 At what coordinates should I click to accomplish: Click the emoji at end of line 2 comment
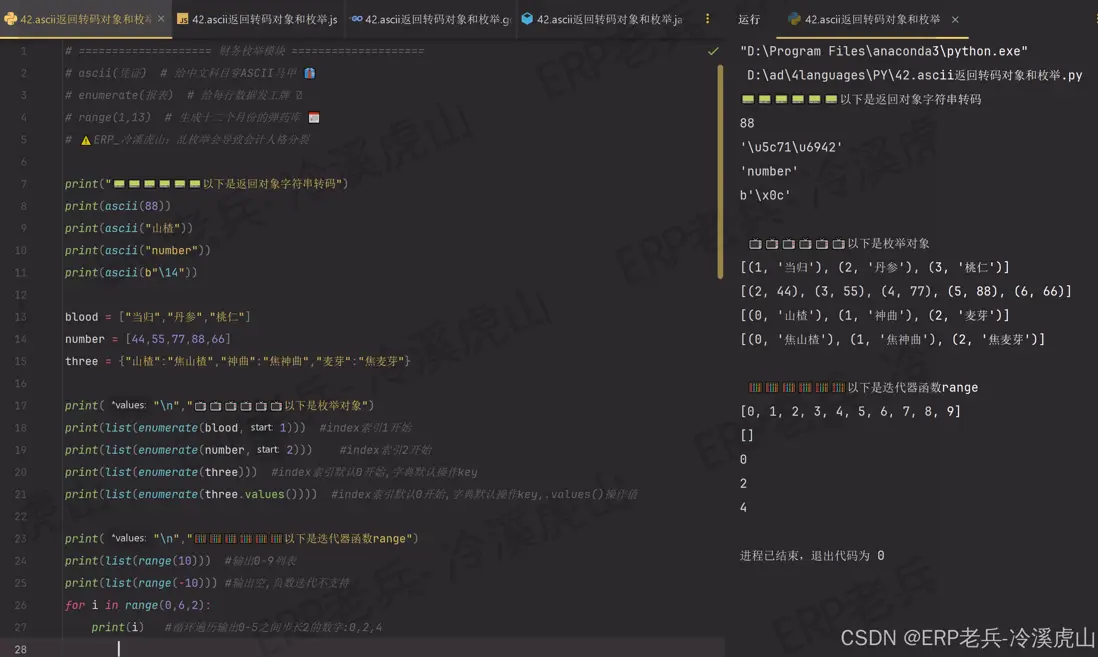[x=310, y=73]
